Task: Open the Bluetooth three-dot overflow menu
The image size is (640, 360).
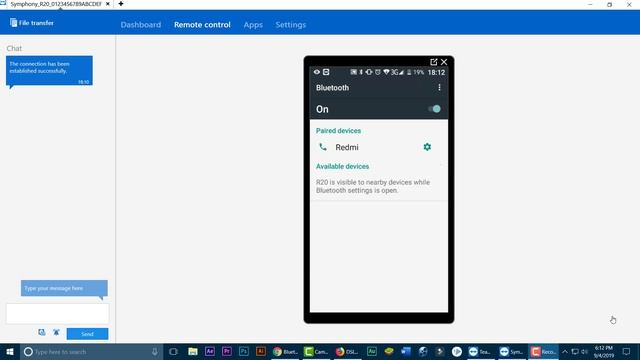Action: tap(439, 87)
